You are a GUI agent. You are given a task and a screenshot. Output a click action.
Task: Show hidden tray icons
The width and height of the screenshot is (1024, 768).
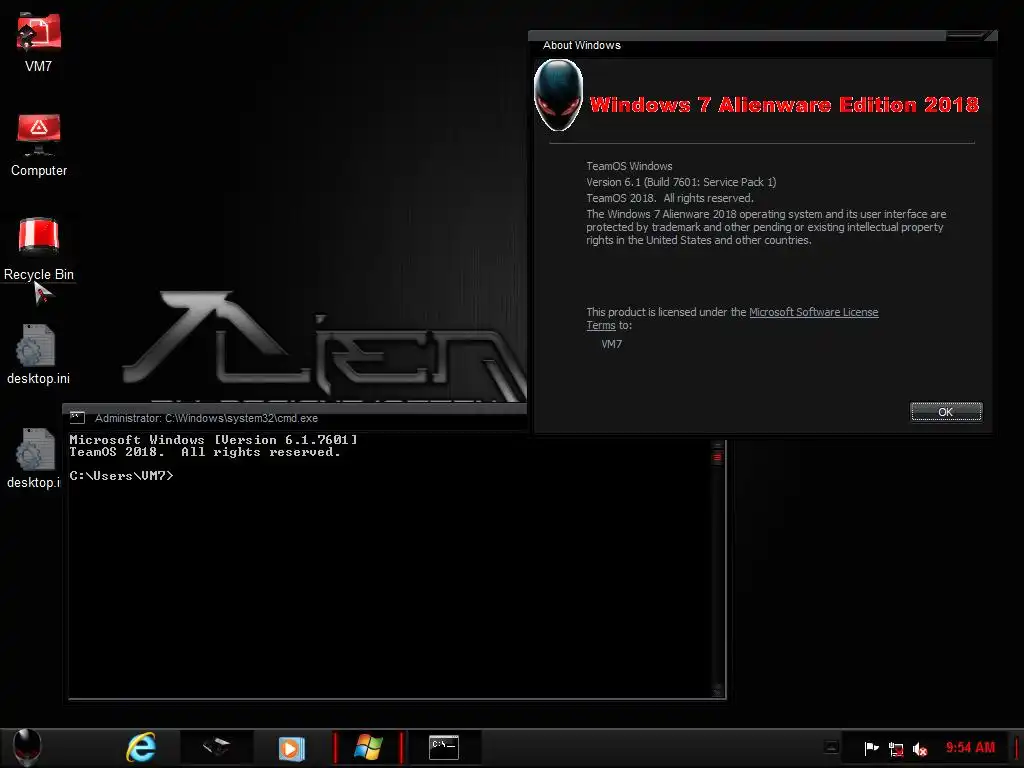coord(831,746)
